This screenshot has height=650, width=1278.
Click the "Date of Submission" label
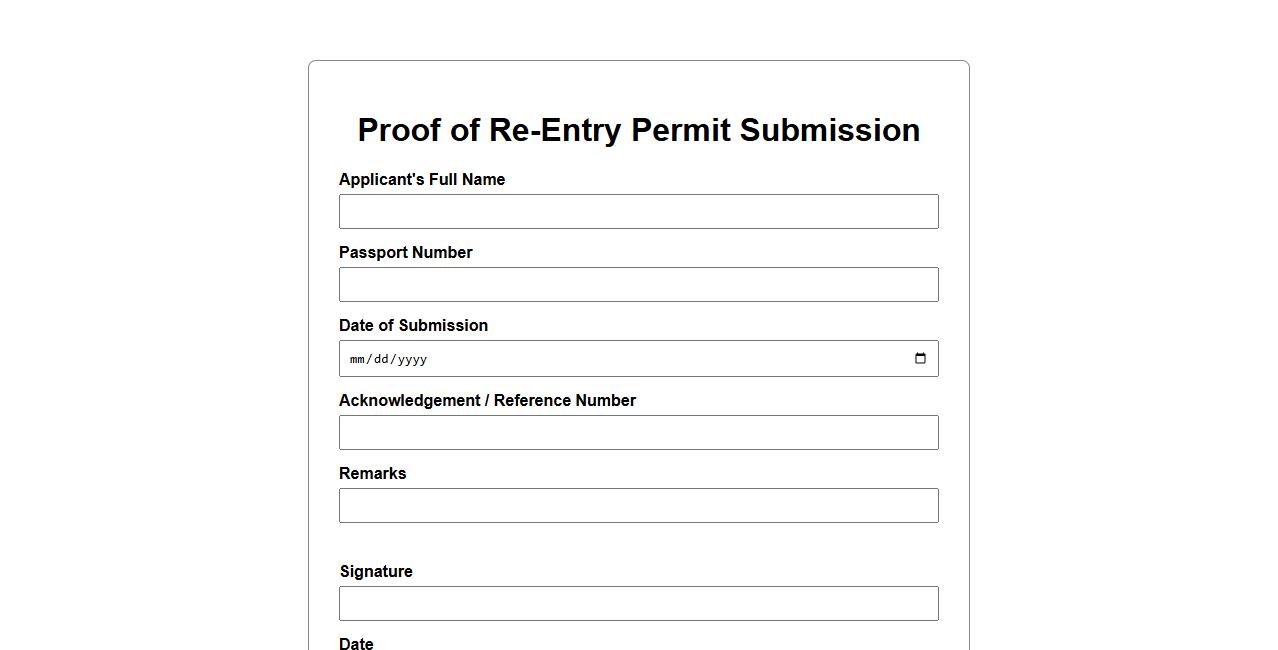[413, 326]
